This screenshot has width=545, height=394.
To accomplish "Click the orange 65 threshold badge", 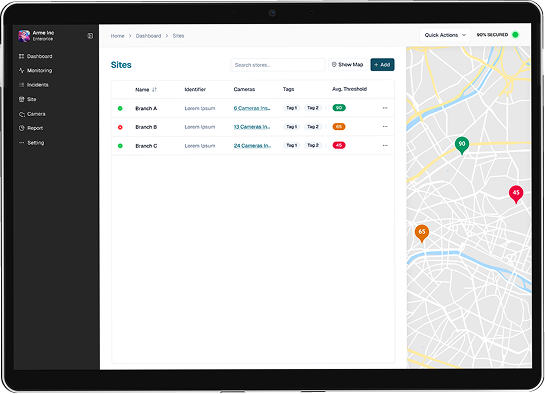I will 339,126.
